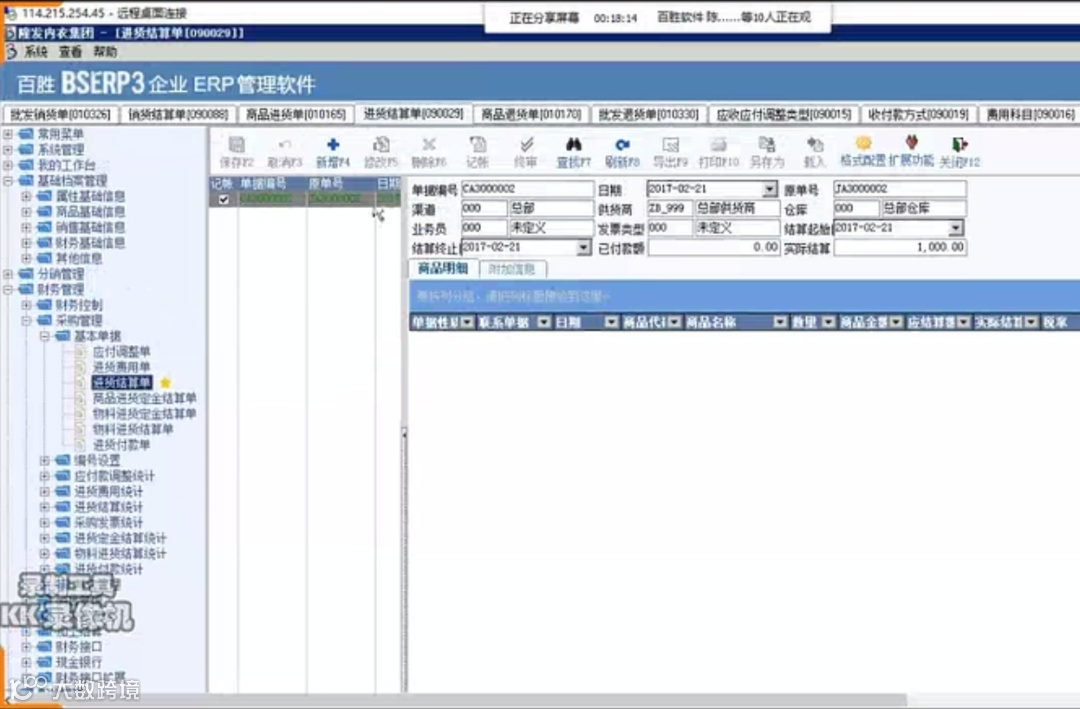This screenshot has width=1080, height=709.
Task: Switch to the 商品进货单[010165] tab
Action: pos(296,114)
